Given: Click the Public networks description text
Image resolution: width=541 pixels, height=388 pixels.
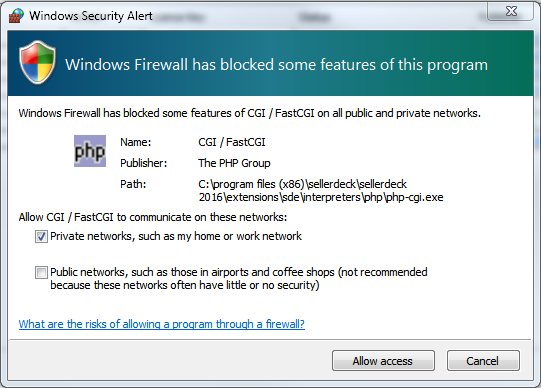Looking at the screenshot, I should (x=239, y=279).
